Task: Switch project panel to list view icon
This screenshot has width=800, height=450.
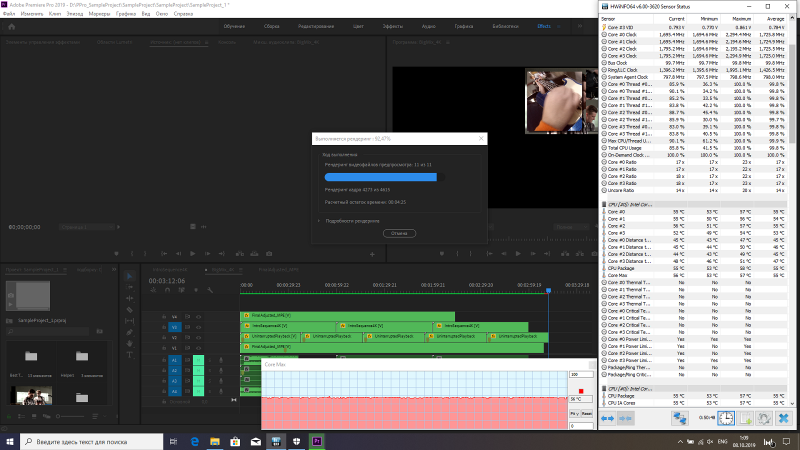Action: 21,416
